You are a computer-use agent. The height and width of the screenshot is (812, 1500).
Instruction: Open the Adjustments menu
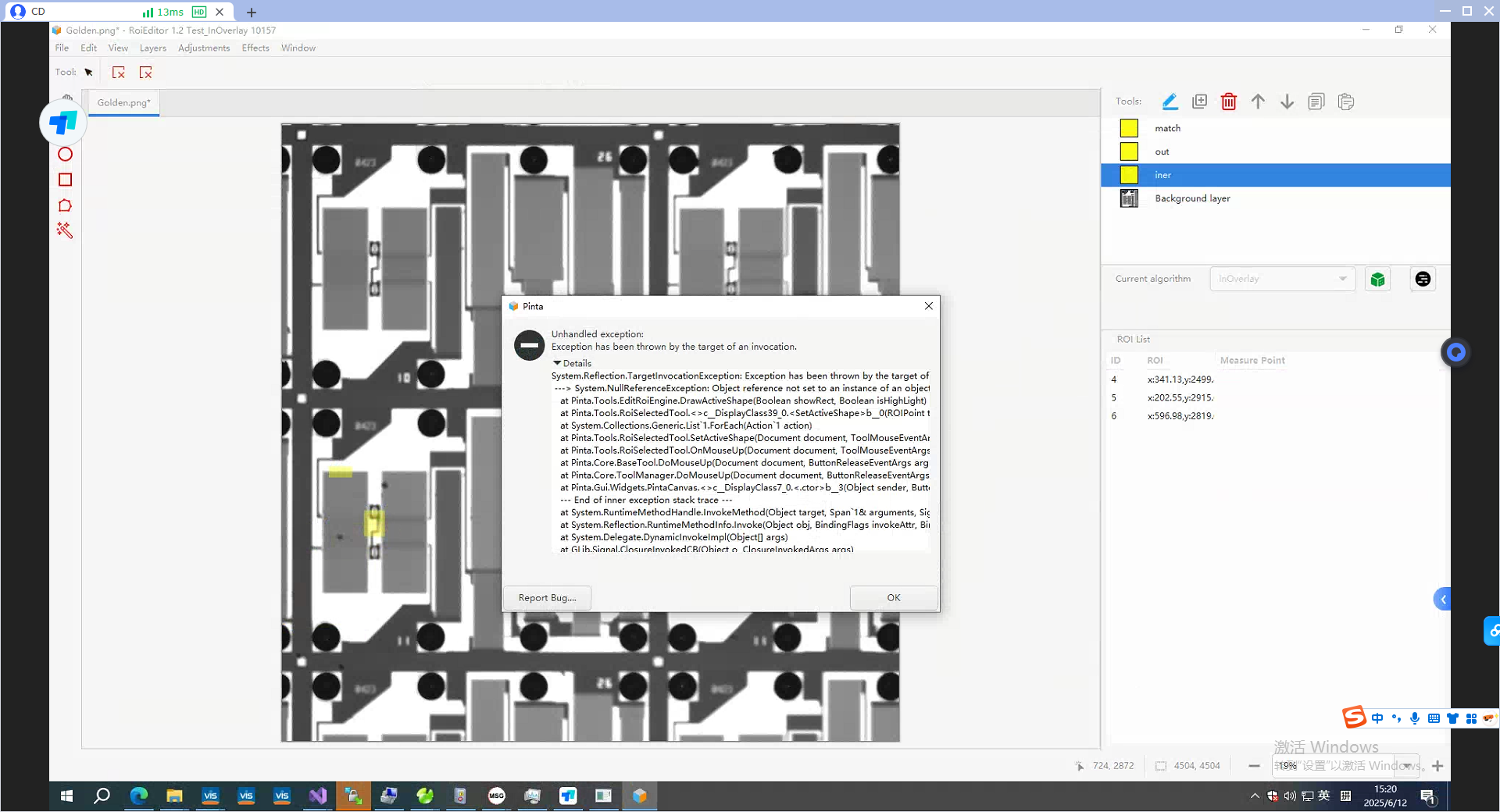tap(204, 48)
